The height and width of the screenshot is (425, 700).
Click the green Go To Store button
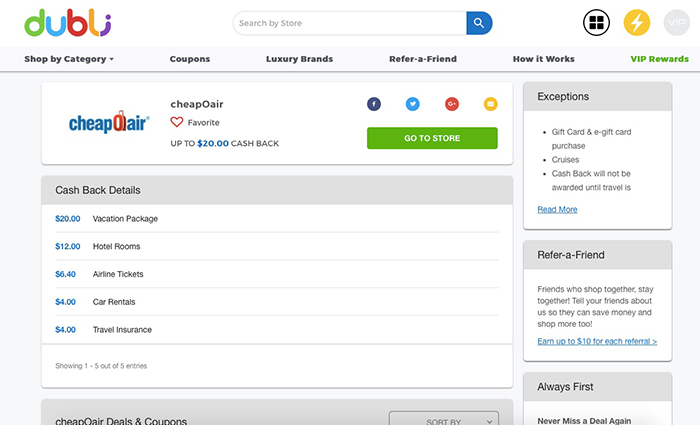tap(432, 138)
